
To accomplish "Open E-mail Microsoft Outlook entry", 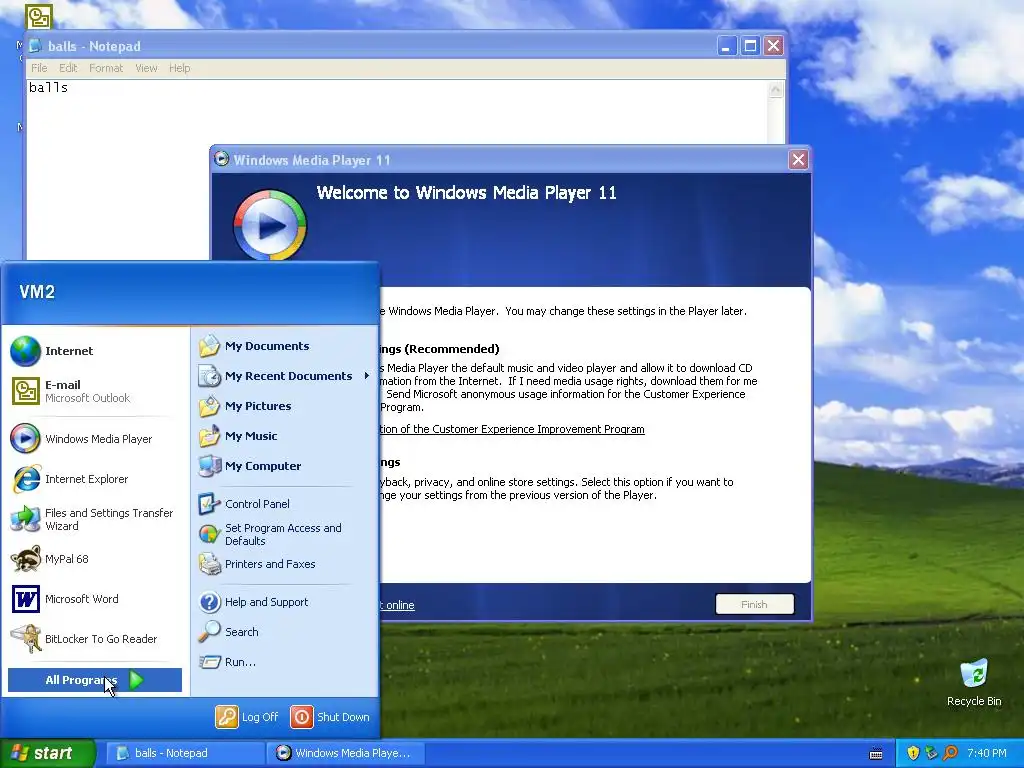I will (x=95, y=391).
